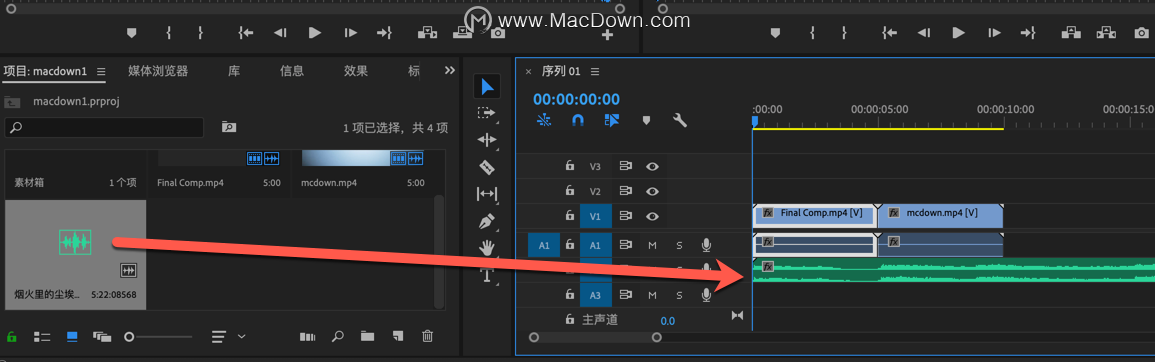
Task: Hide track V2 with its eye icon
Action: pyautogui.click(x=652, y=191)
